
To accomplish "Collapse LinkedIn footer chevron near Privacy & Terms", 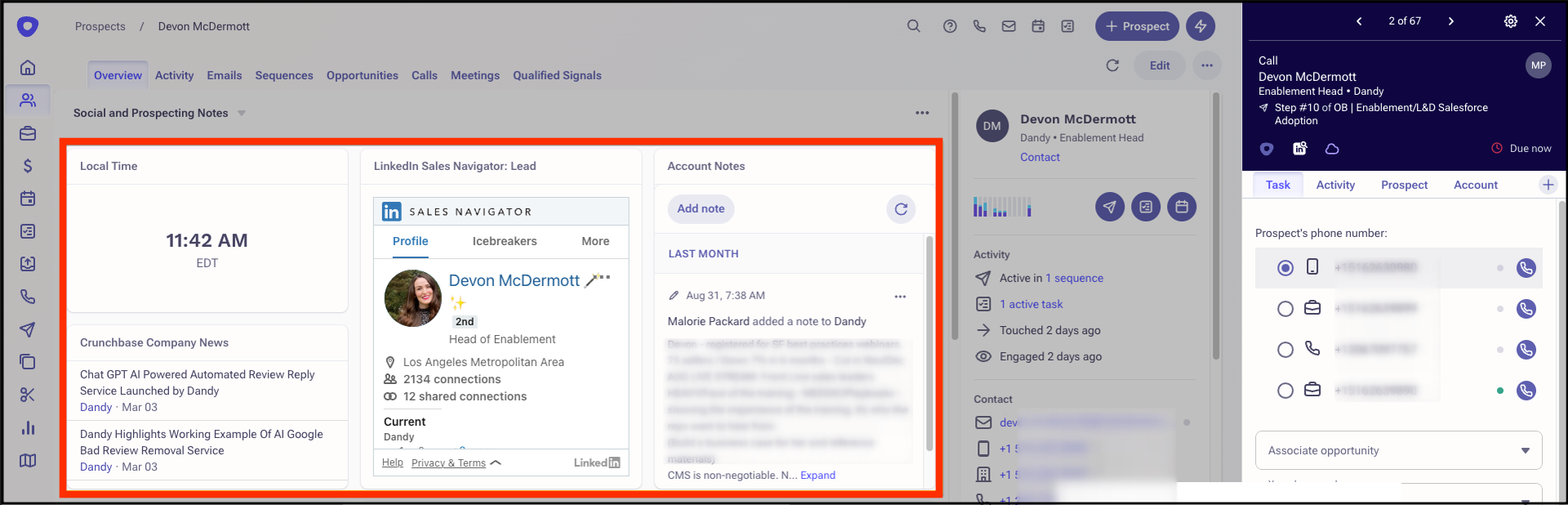I will pyautogui.click(x=496, y=463).
